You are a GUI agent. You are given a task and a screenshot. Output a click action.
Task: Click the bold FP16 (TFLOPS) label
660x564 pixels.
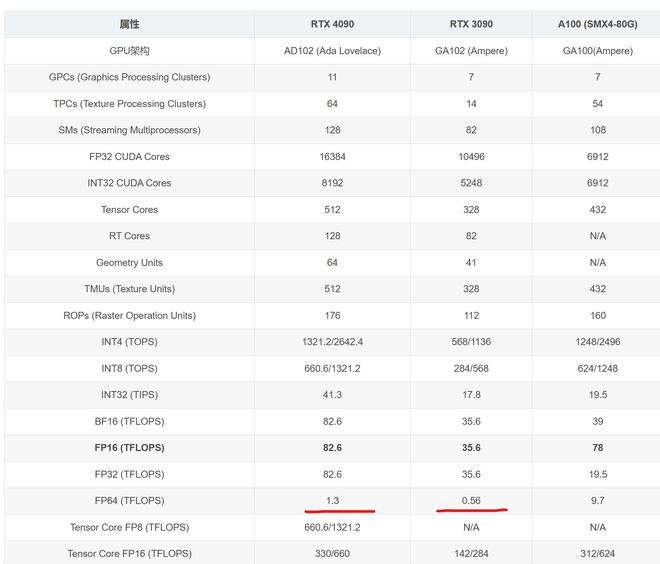129,448
